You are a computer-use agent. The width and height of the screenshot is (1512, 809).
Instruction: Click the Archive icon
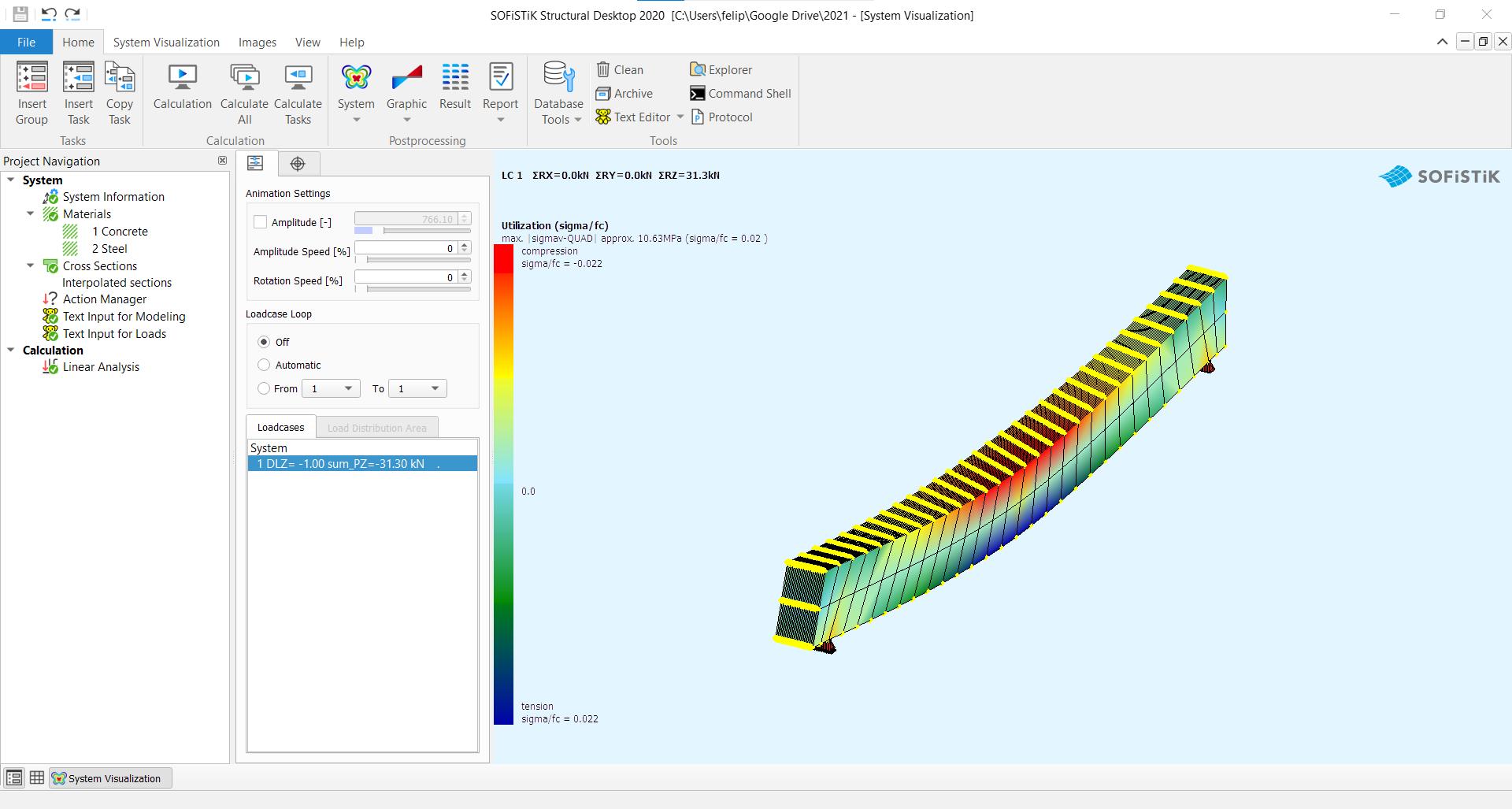(624, 94)
